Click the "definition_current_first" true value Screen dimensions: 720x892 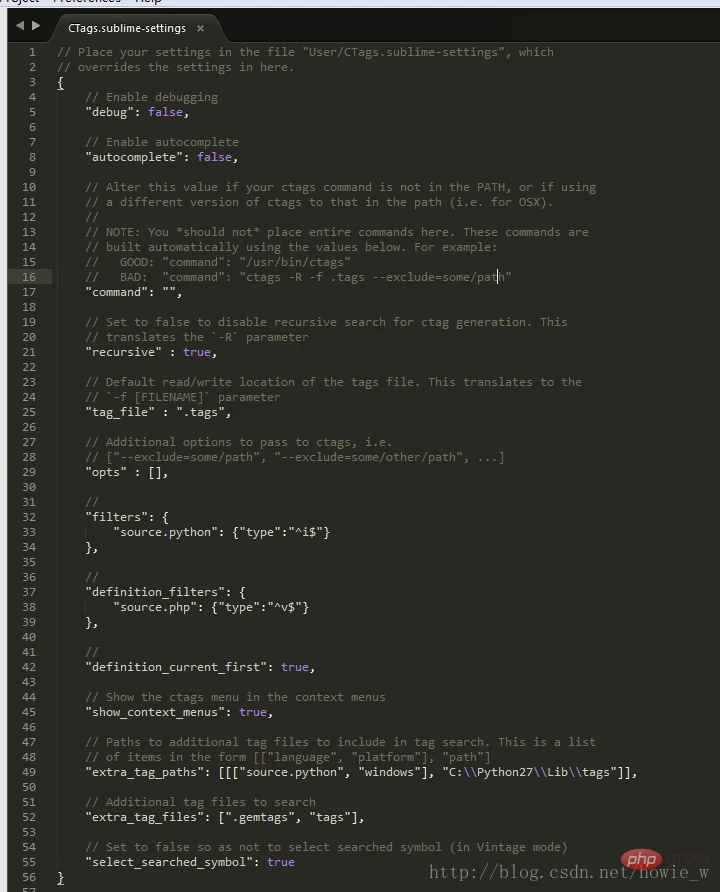pos(295,667)
